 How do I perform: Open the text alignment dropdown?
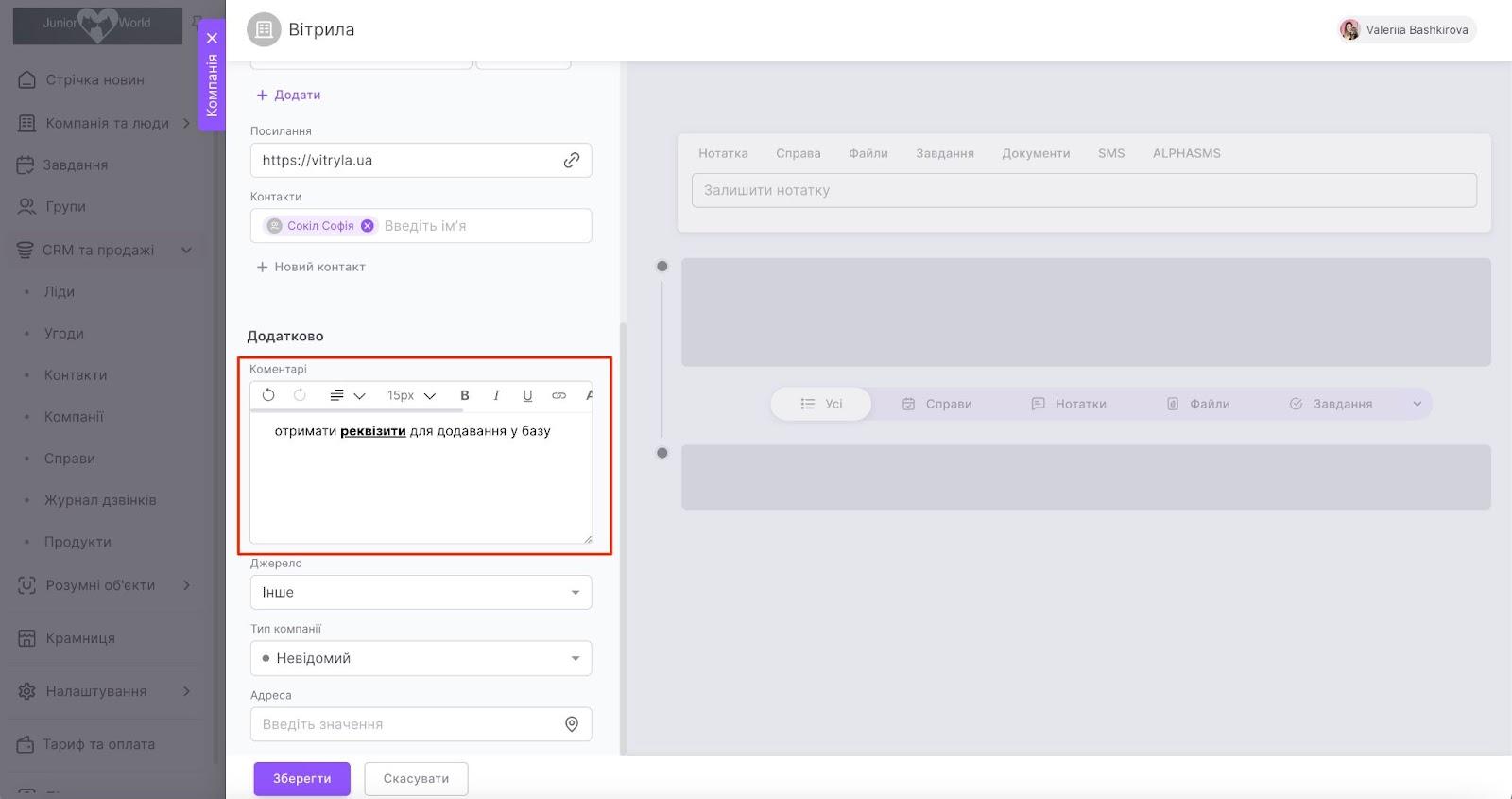click(346, 395)
